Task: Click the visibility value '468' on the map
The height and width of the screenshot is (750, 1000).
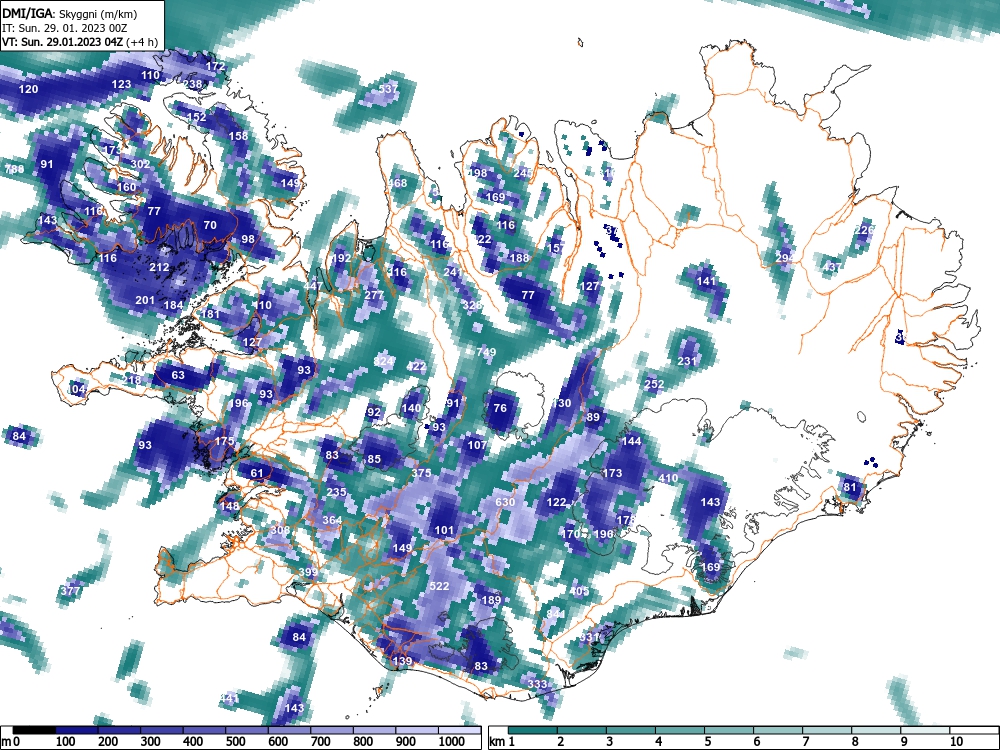Action: pyautogui.click(x=397, y=183)
